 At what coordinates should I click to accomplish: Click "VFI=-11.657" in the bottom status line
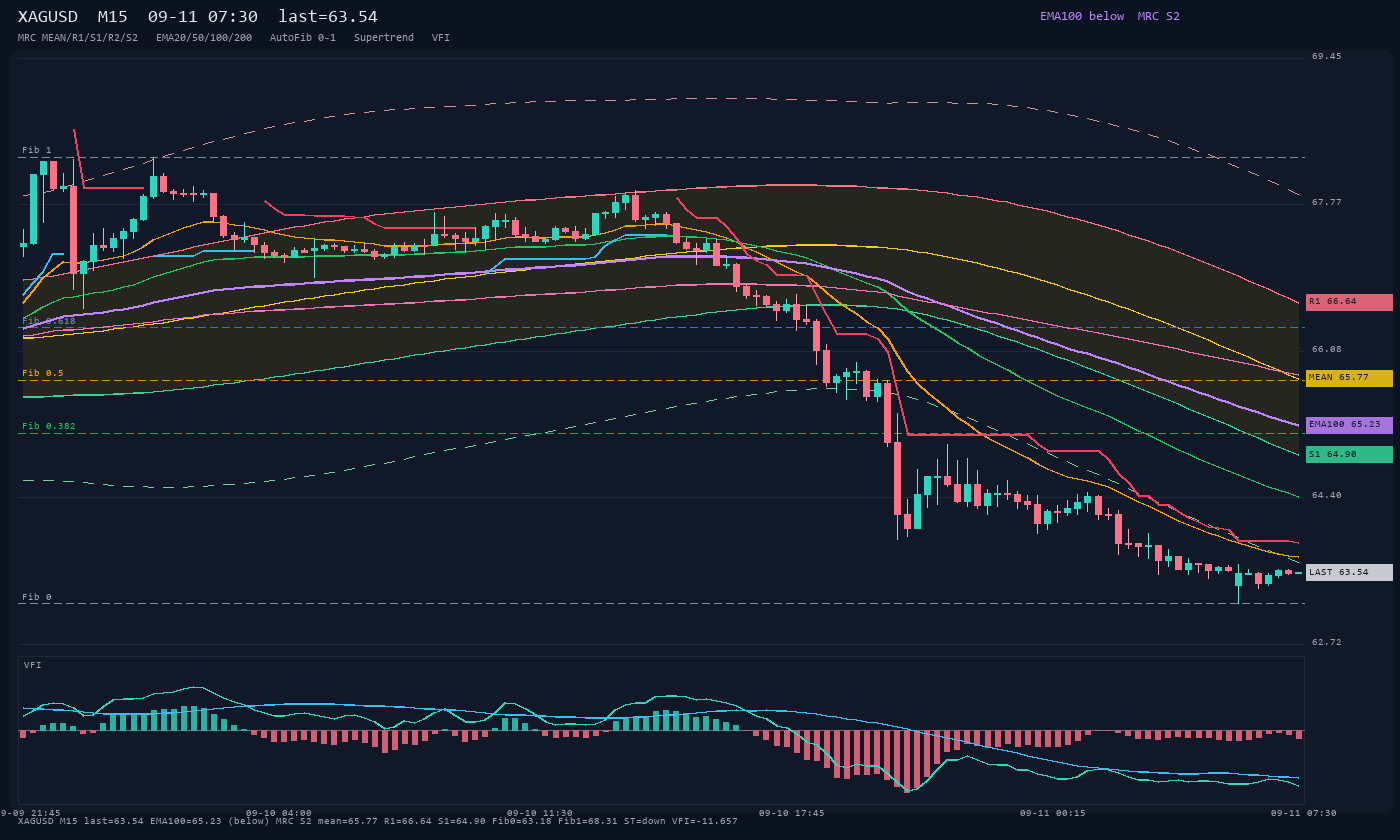coord(702,822)
